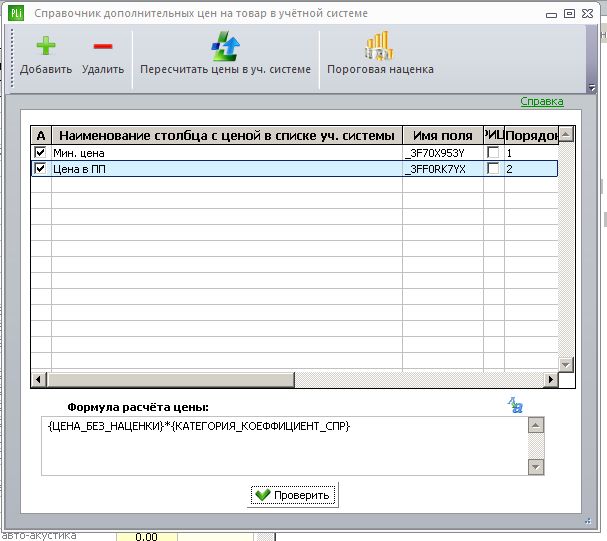The height and width of the screenshot is (541, 607).
Task: Toggle active checkbox for Мин. цена row
Action: [x=40, y=152]
